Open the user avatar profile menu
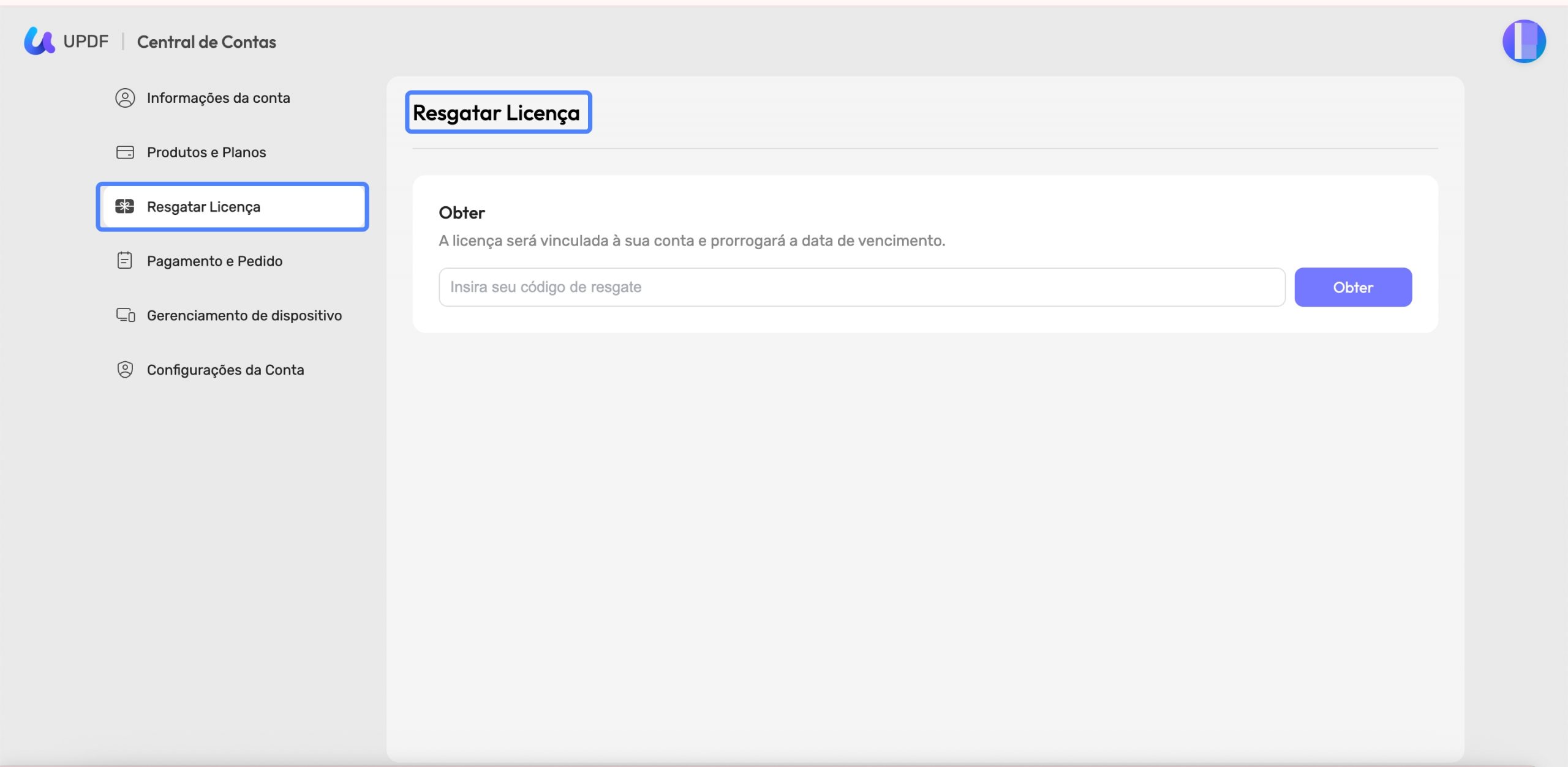This screenshot has height=767, width=1568. [1524, 41]
